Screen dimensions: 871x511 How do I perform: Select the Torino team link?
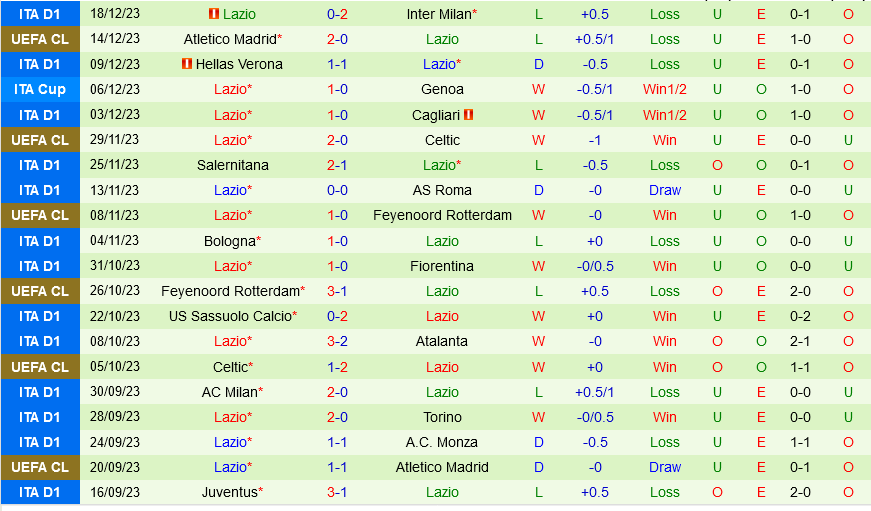pos(442,417)
